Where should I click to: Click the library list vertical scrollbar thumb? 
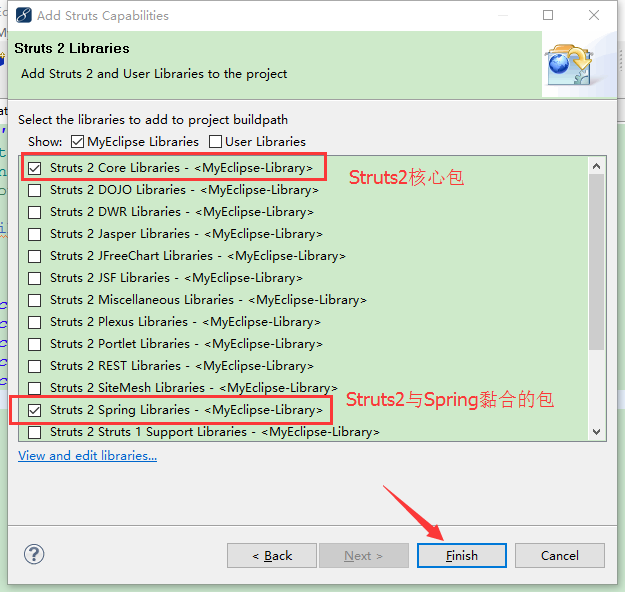[x=596, y=262]
